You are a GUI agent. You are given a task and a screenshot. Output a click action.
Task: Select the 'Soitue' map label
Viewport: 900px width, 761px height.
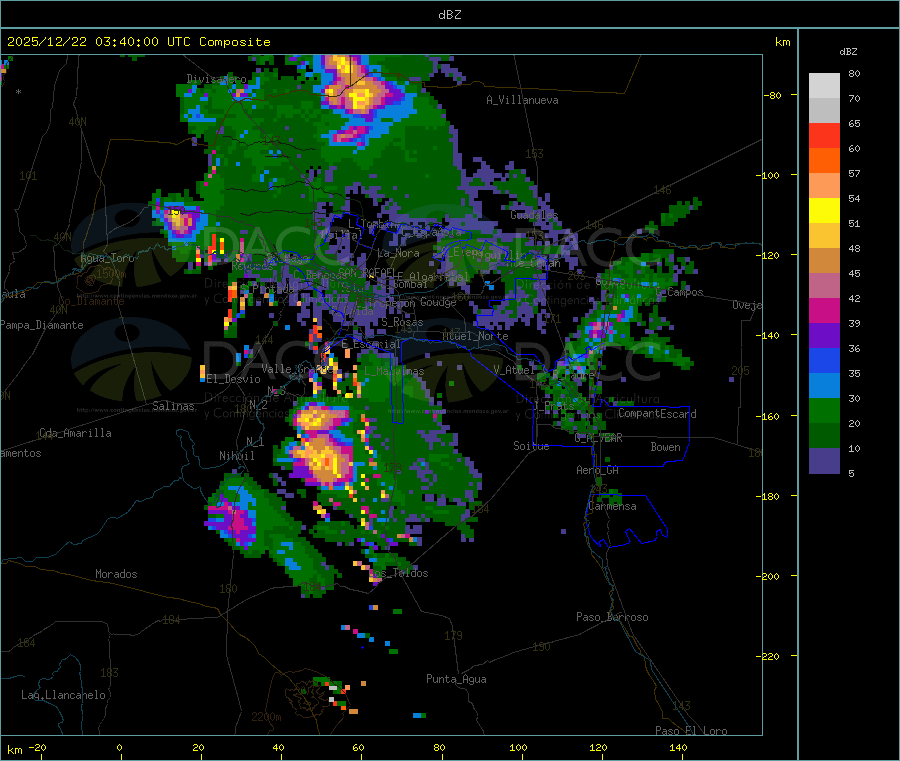pyautogui.click(x=531, y=446)
